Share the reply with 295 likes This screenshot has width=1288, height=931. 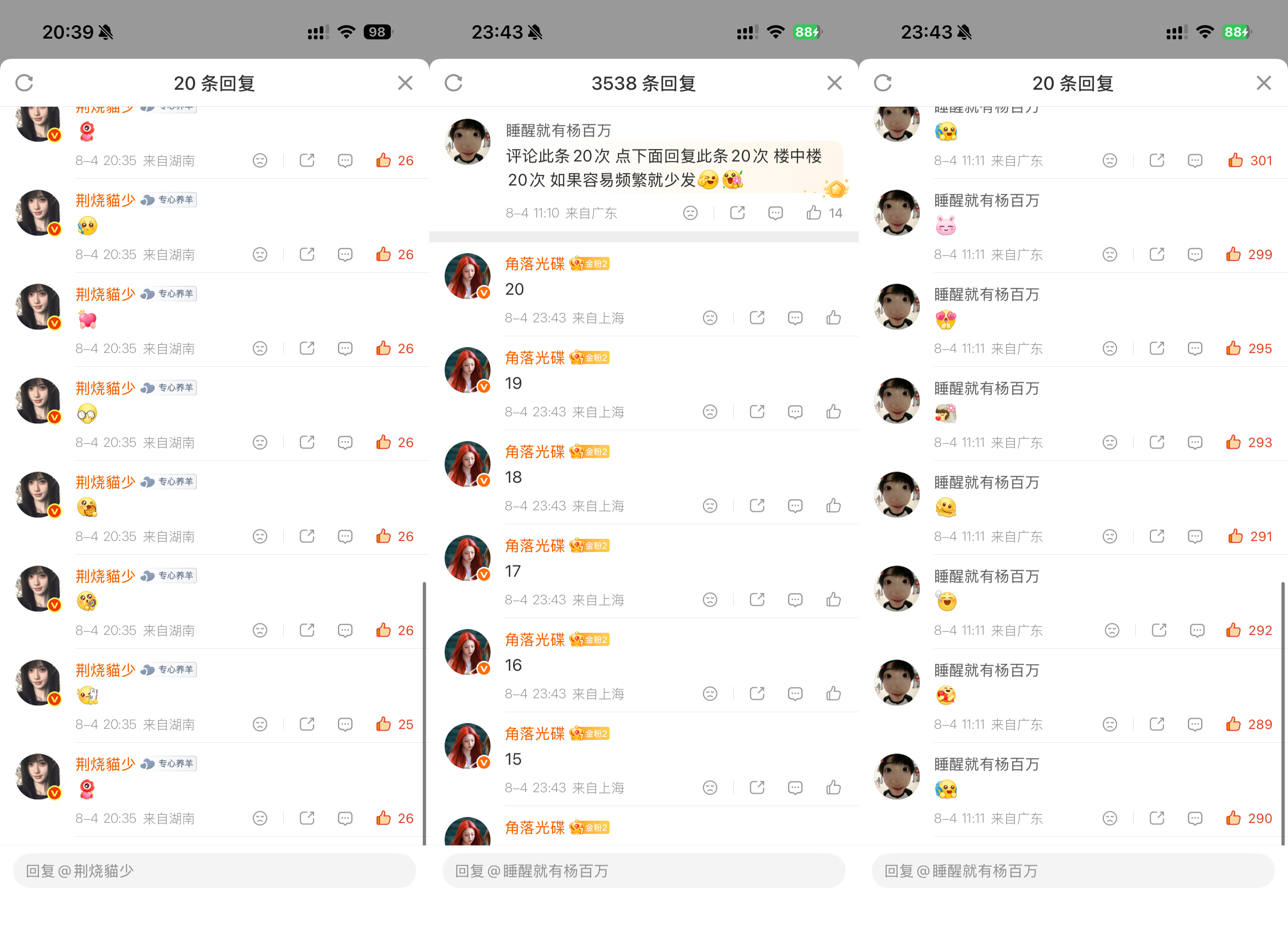click(x=1157, y=347)
